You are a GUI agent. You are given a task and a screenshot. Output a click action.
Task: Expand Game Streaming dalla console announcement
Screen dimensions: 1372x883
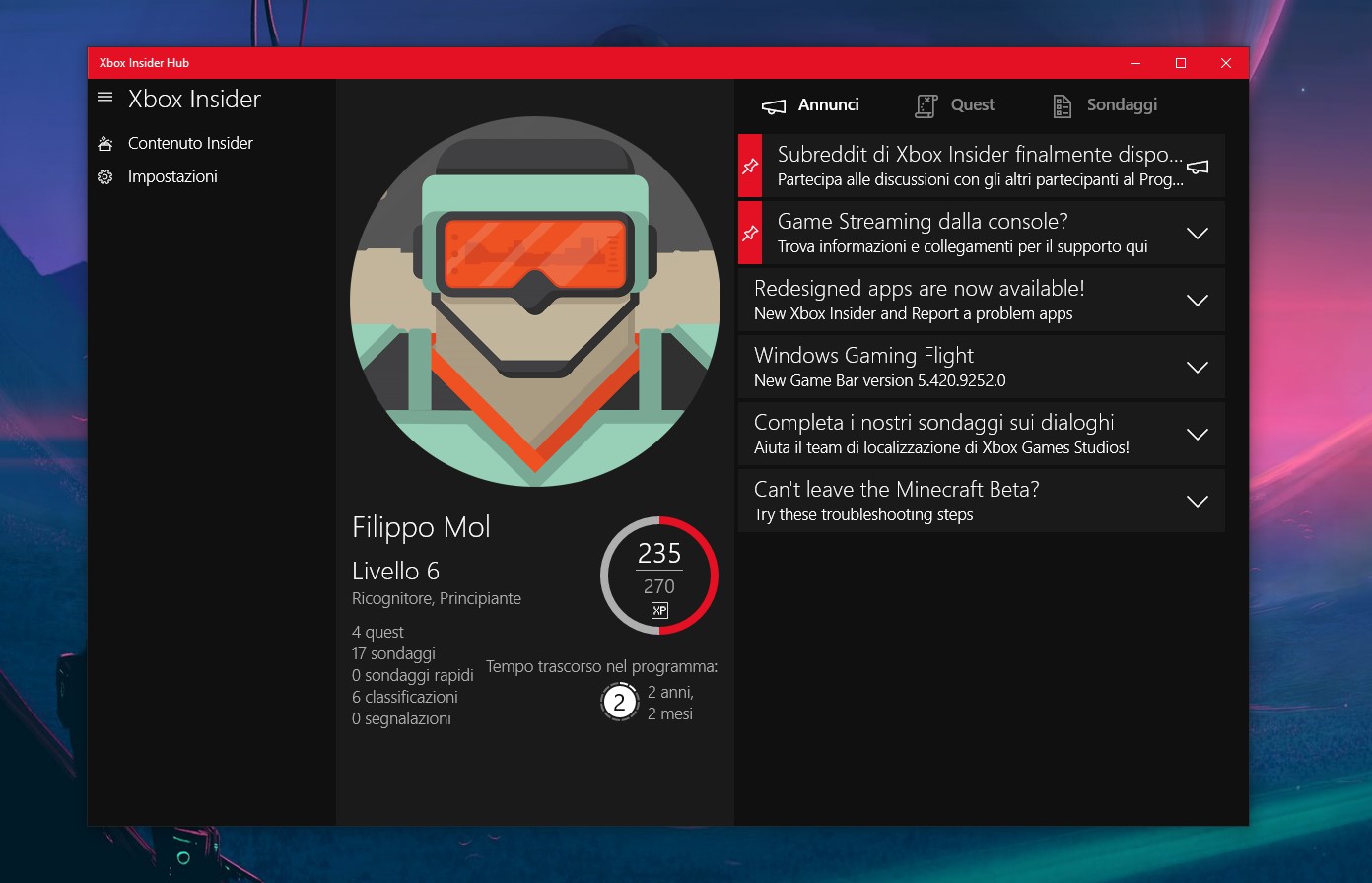(x=1198, y=234)
